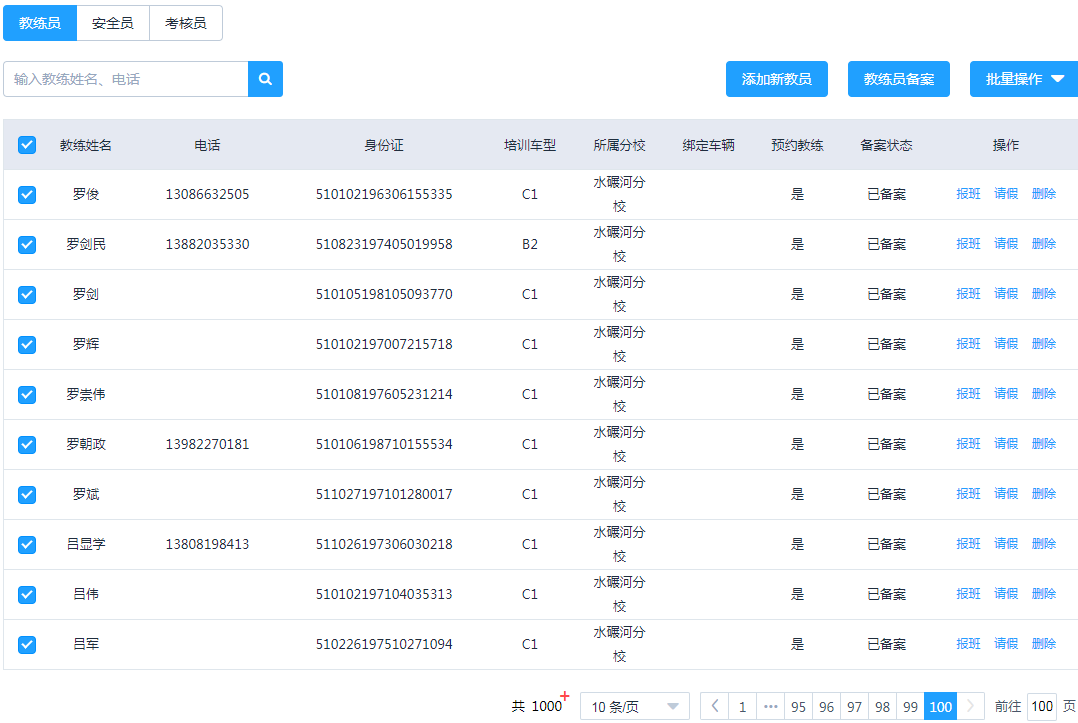Switch to the 安全员 tab
The height and width of the screenshot is (723, 1078).
(x=112, y=22)
